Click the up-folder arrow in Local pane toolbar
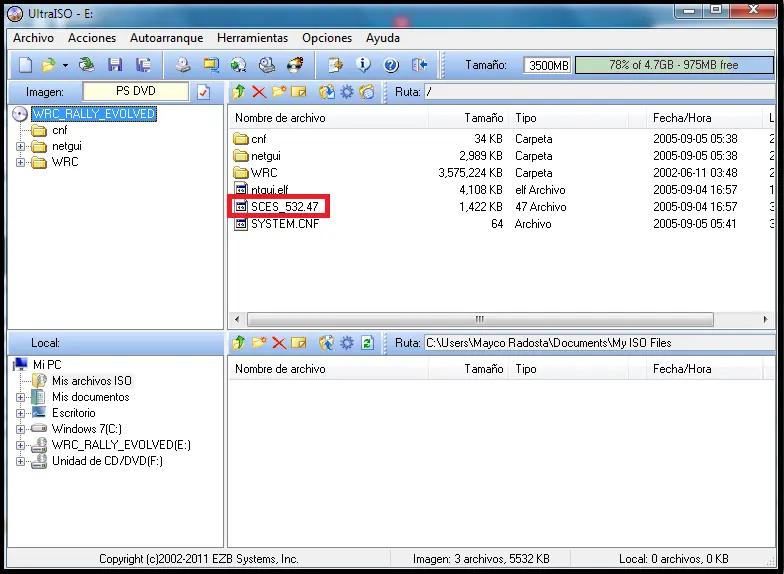The image size is (784, 574). [239, 342]
